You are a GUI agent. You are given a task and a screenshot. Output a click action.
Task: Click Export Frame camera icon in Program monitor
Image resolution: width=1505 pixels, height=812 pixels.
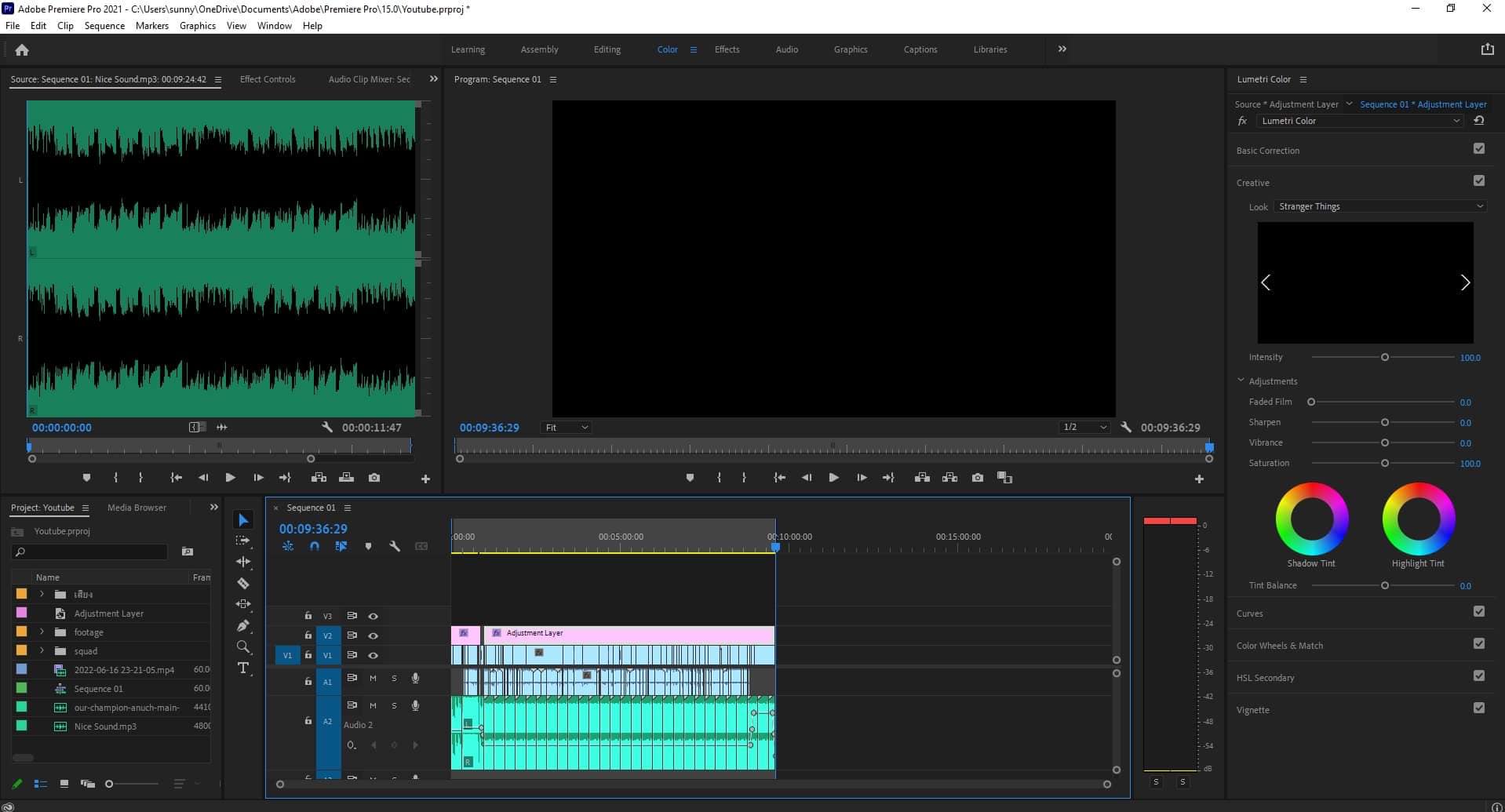[x=977, y=478]
